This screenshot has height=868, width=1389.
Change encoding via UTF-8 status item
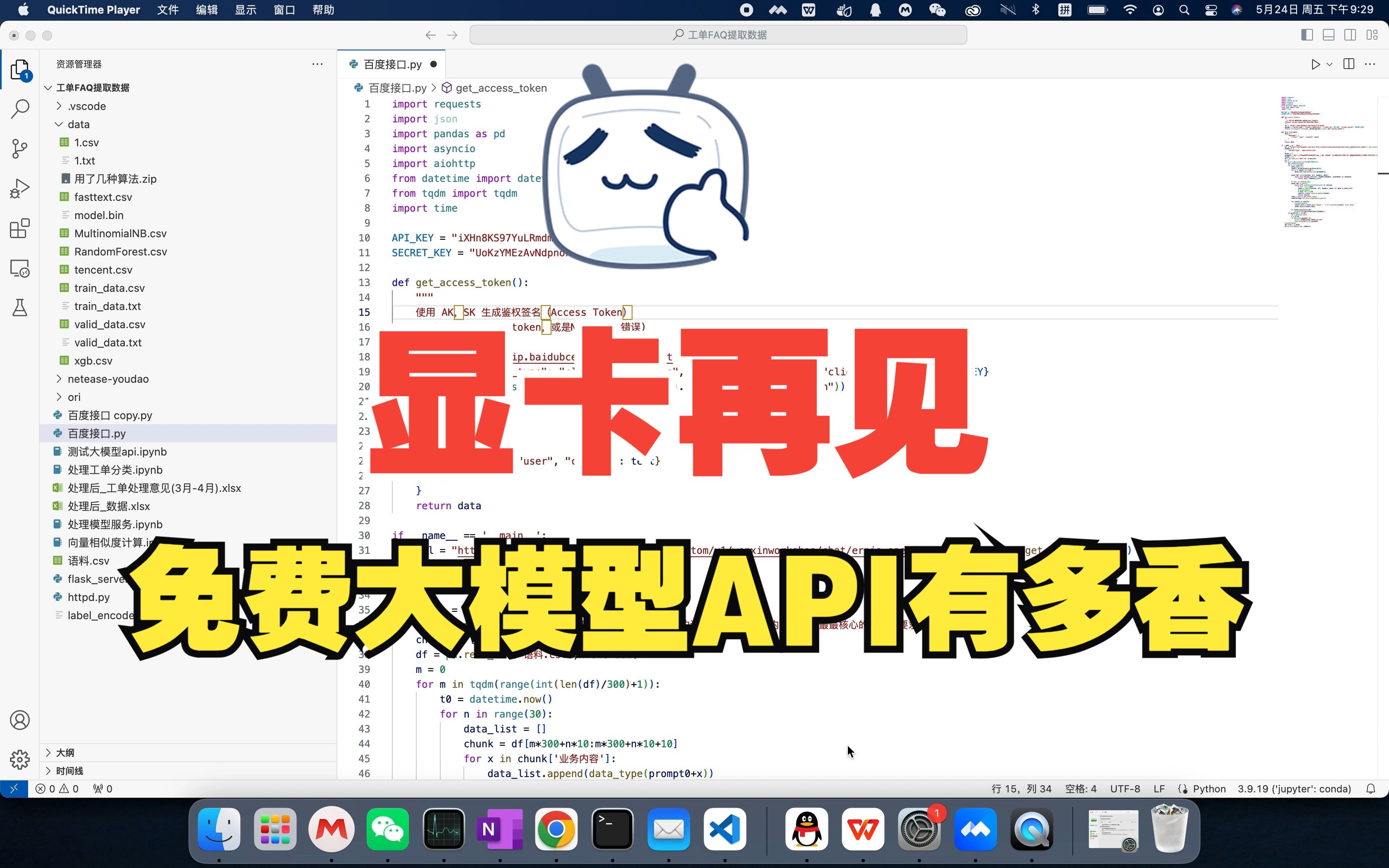tap(1125, 789)
